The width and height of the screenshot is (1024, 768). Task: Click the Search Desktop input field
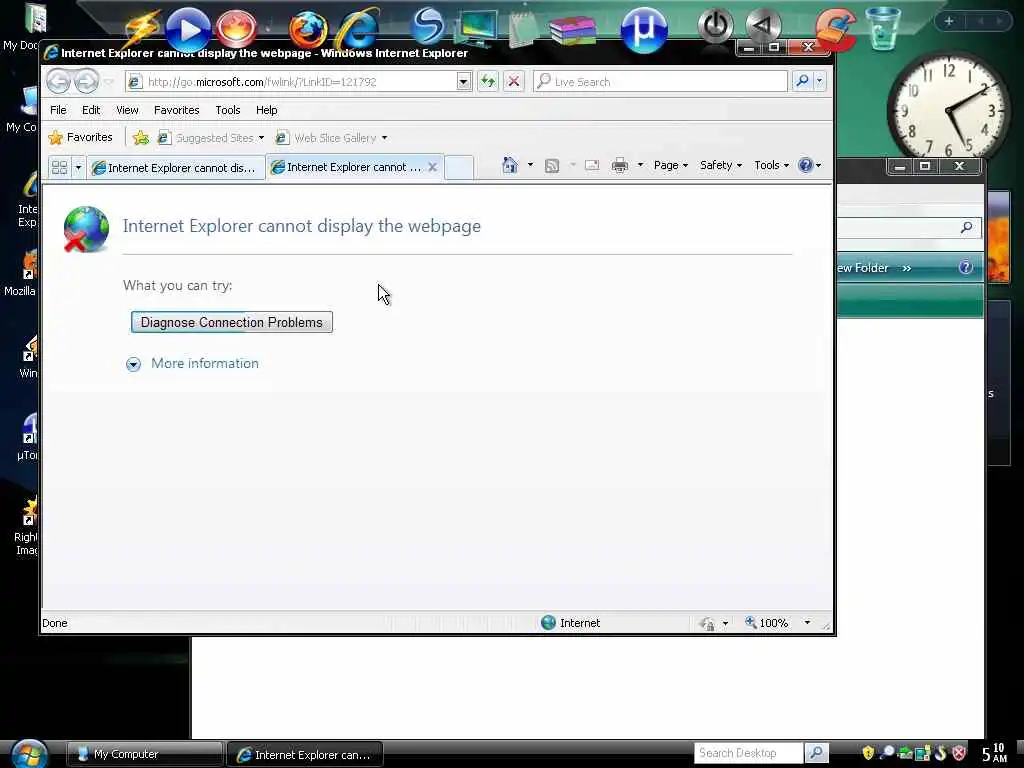(748, 753)
